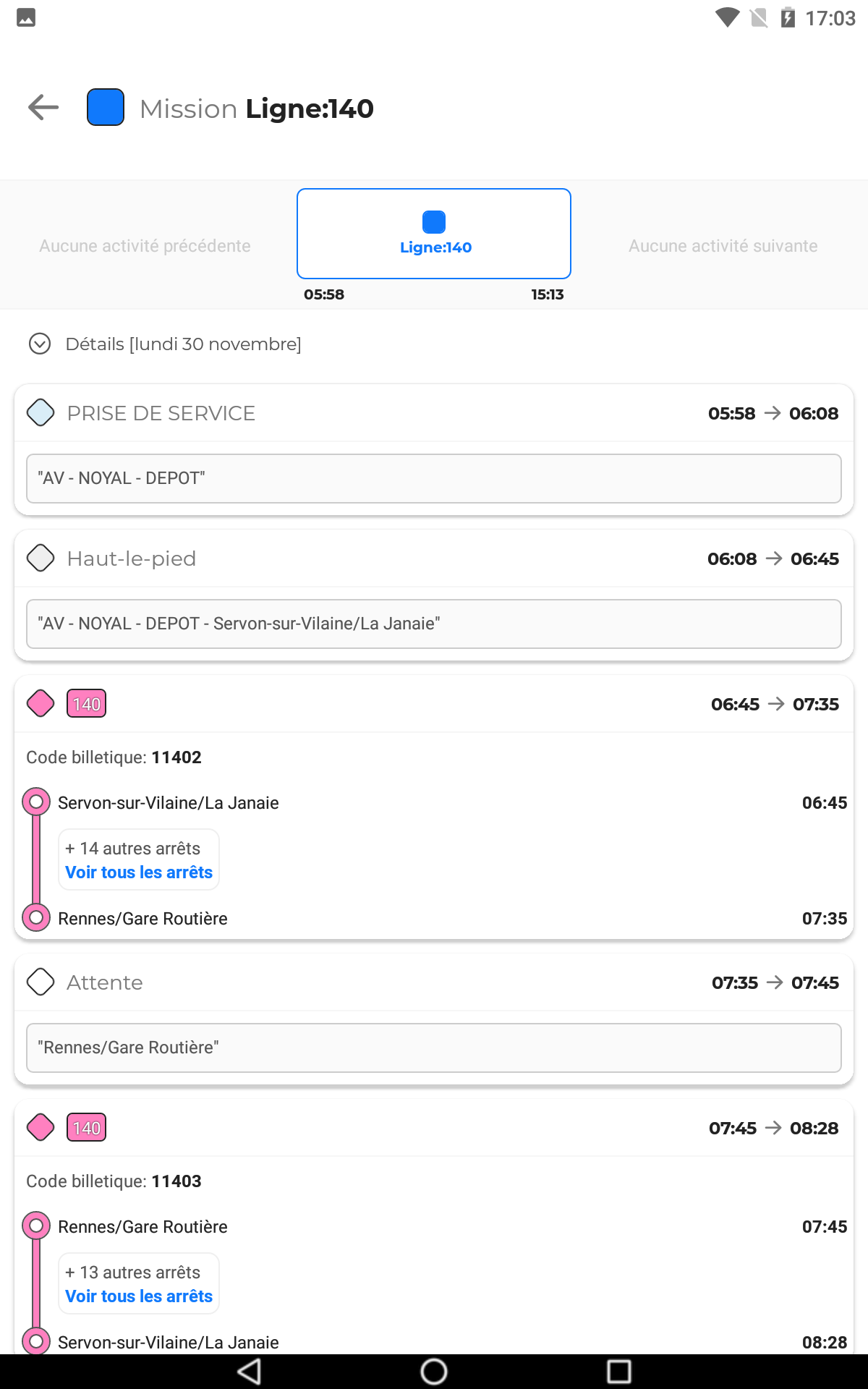This screenshot has width=868, height=1389.
Task: Show all stops for the 07:45 trip
Action: (139, 1296)
